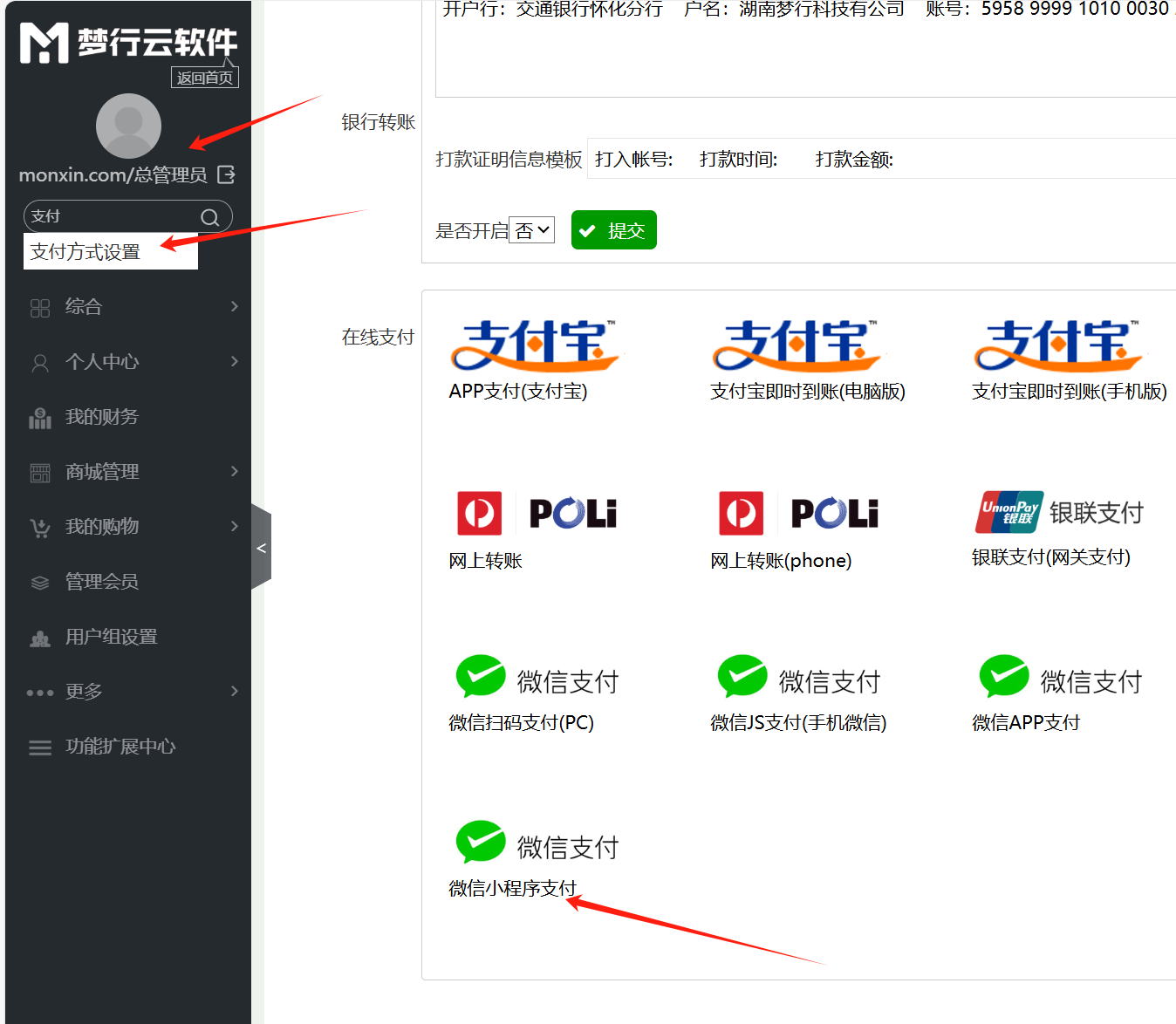The width and height of the screenshot is (1176, 1024).
Task: Click the search magnifier icon in sidebar
Action: tap(210, 217)
